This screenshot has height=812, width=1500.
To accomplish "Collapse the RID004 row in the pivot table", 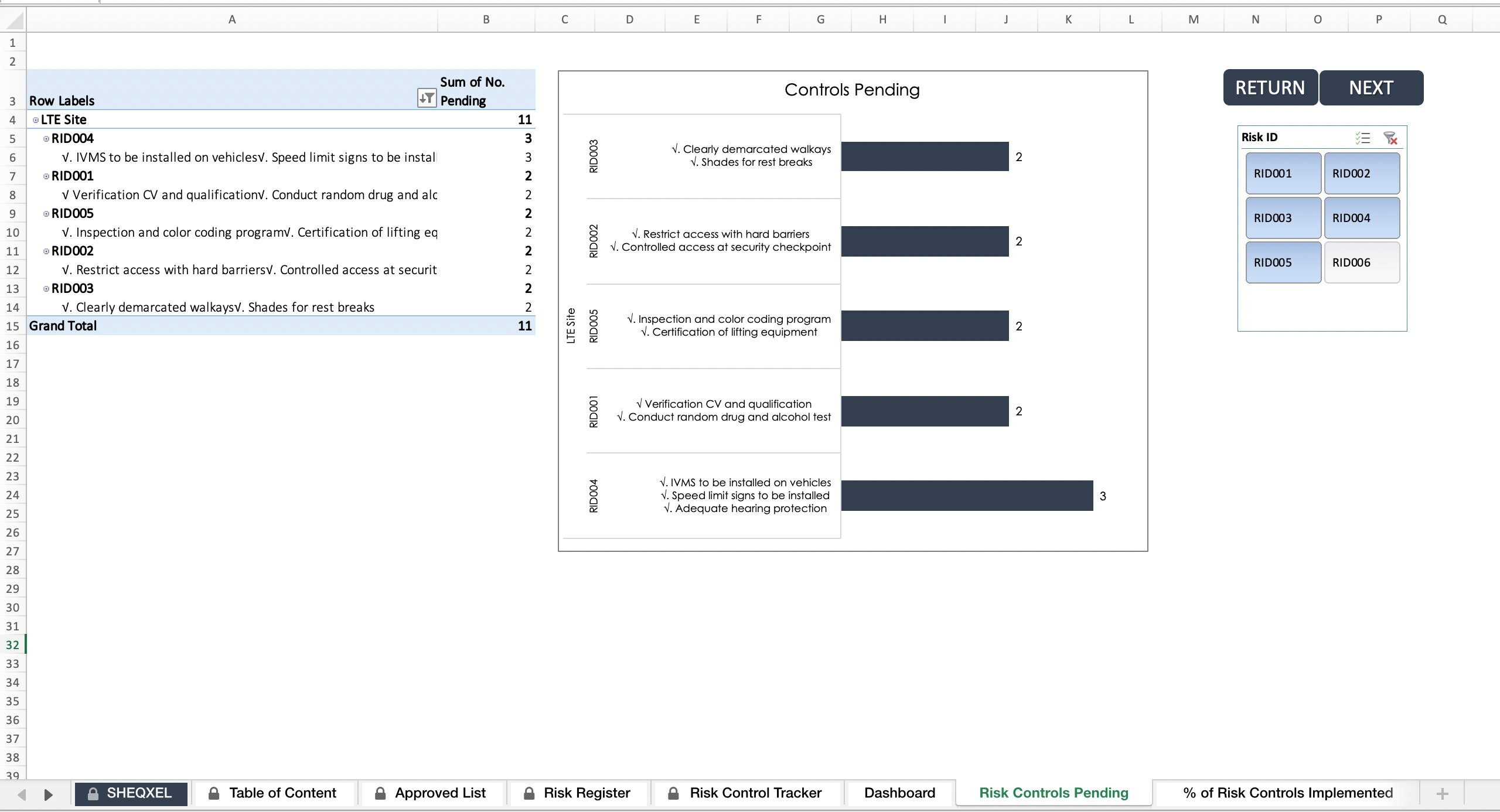I will 47,138.
